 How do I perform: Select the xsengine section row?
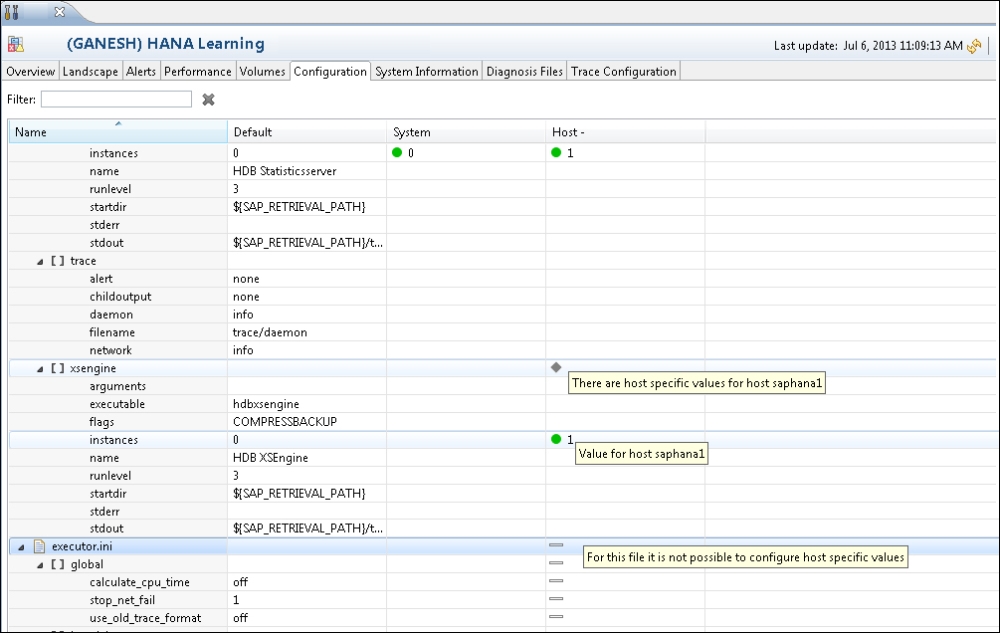click(504, 368)
